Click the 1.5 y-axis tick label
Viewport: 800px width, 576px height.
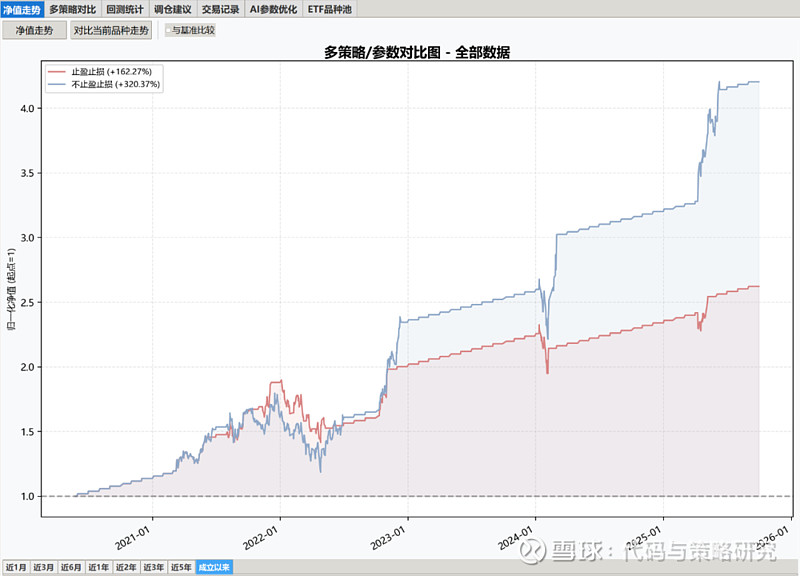click(28, 432)
